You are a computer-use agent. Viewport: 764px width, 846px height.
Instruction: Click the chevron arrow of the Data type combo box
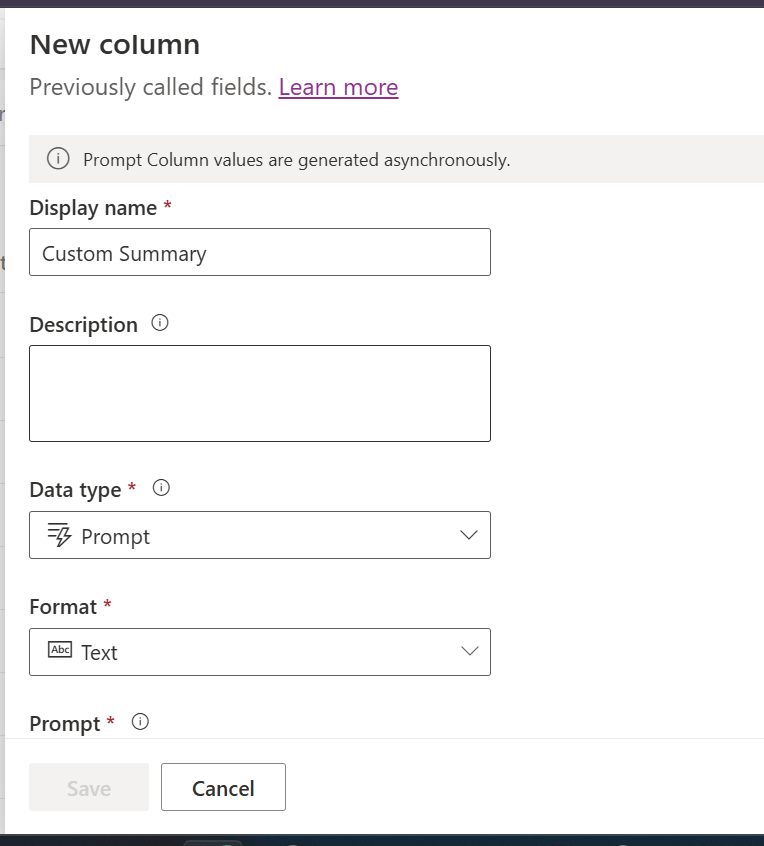pyautogui.click(x=469, y=535)
